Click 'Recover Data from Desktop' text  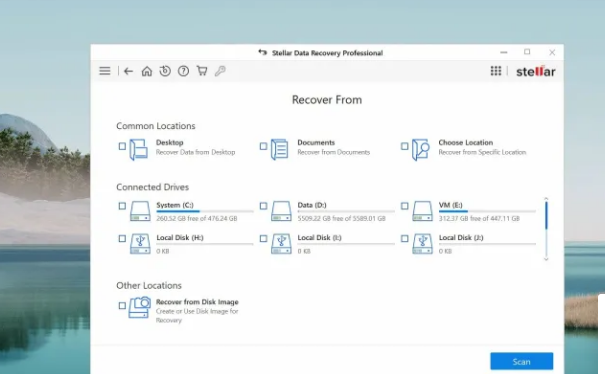[195, 152]
